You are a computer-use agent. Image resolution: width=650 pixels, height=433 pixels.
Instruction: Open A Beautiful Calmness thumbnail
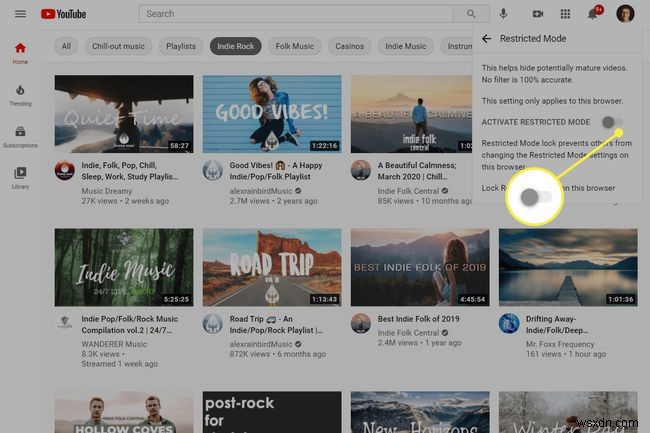(411, 114)
